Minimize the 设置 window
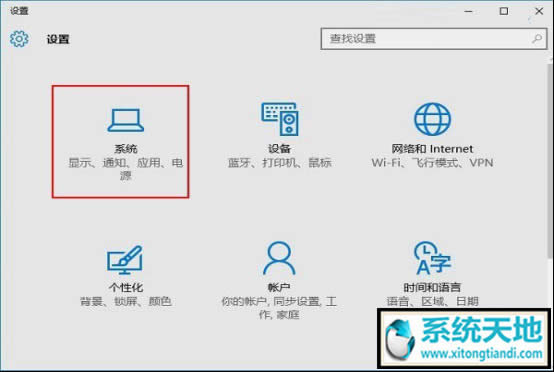The image size is (554, 372). pos(468,11)
